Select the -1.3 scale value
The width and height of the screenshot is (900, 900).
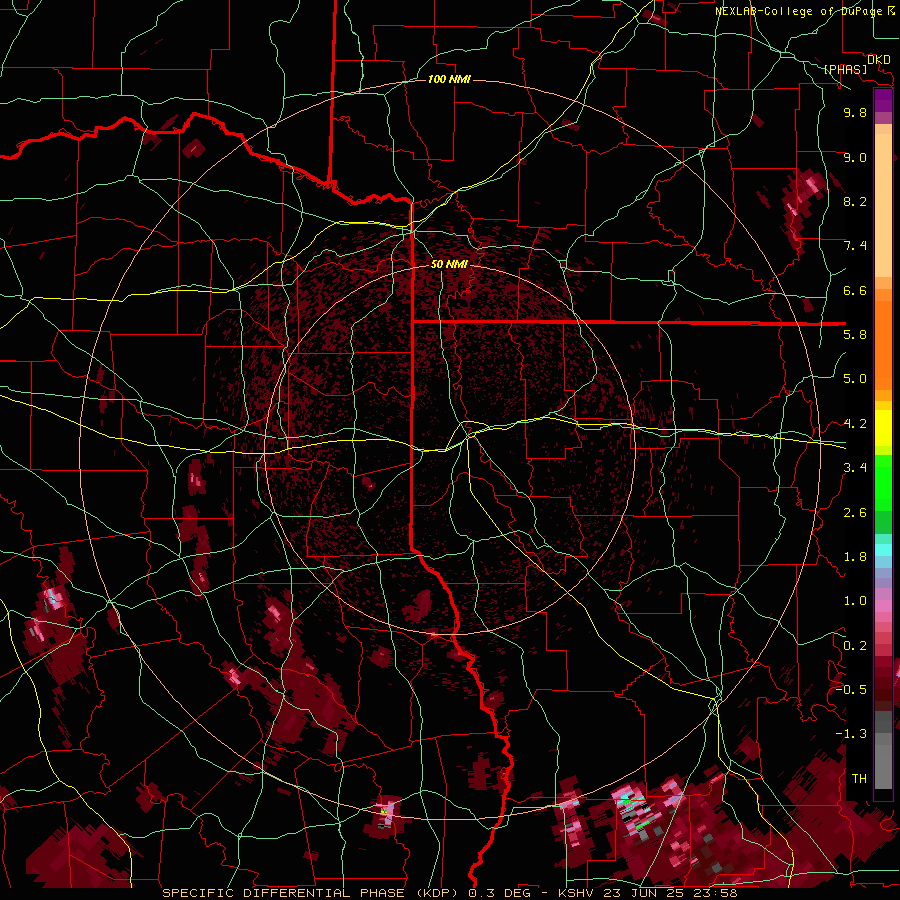tap(851, 734)
